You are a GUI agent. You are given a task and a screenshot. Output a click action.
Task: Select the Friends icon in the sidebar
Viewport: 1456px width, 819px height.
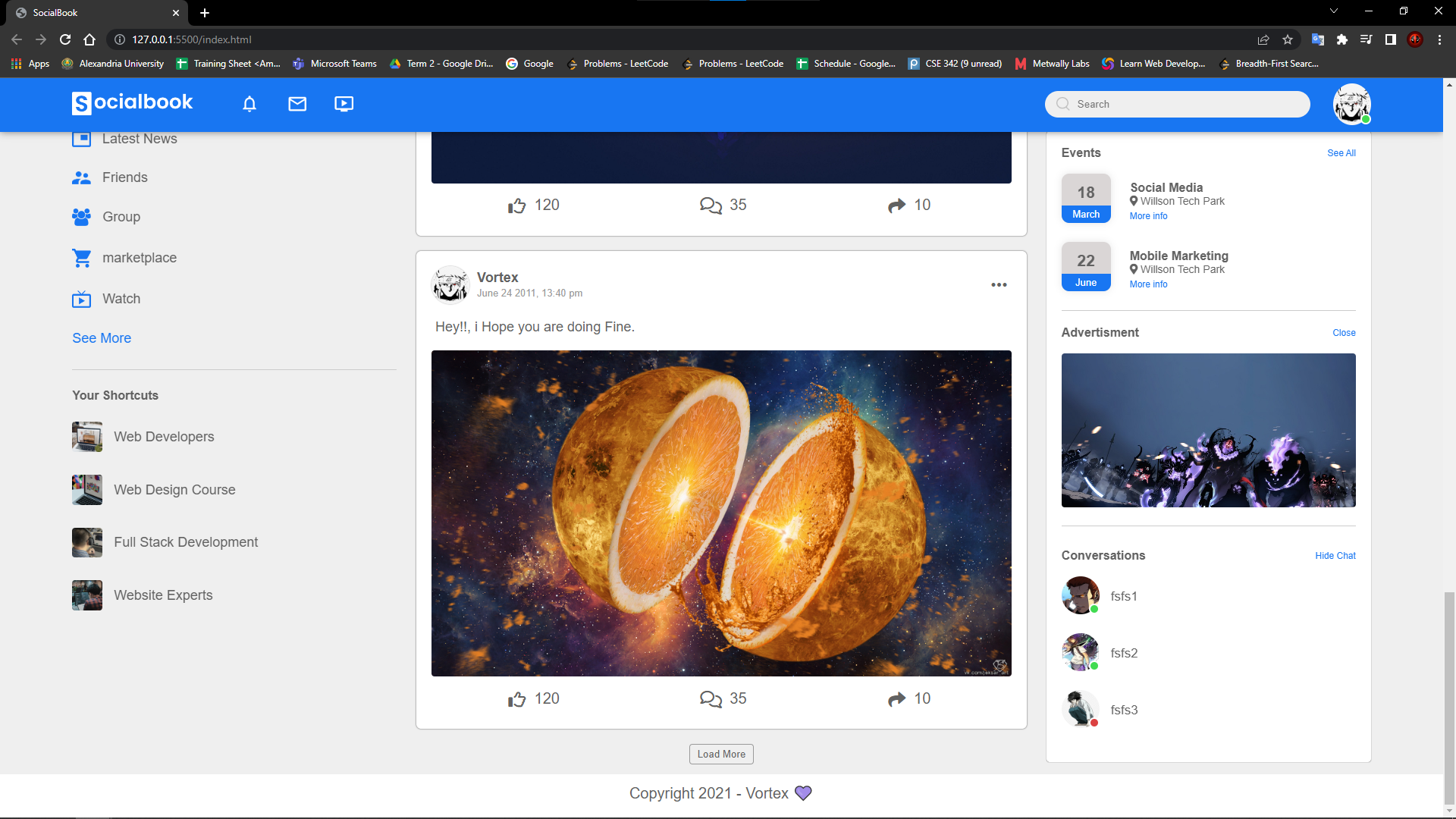click(x=81, y=177)
